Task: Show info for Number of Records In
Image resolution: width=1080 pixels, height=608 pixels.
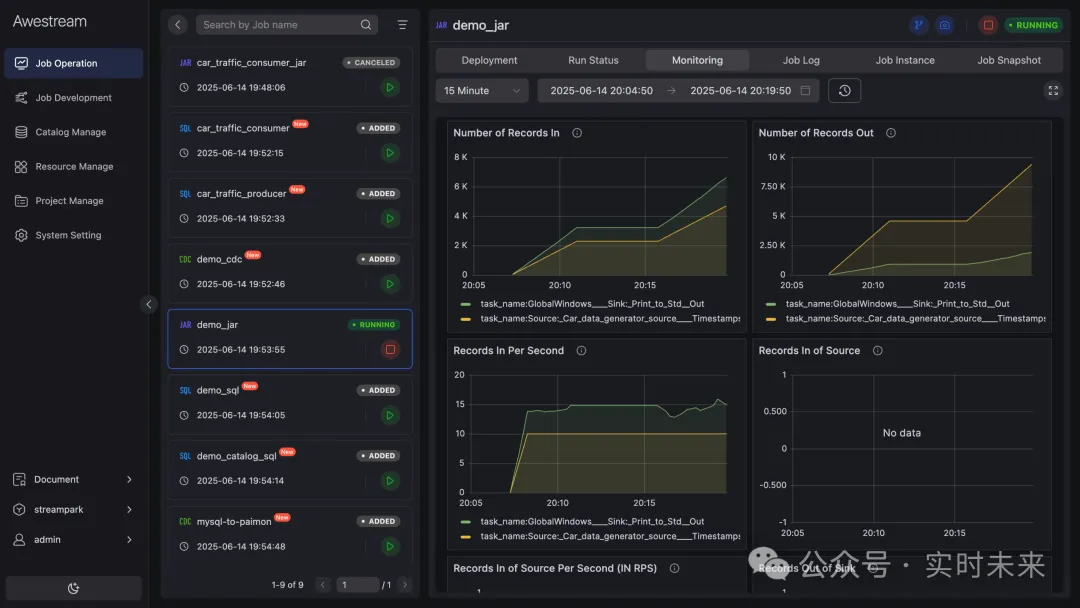Action: [577, 133]
